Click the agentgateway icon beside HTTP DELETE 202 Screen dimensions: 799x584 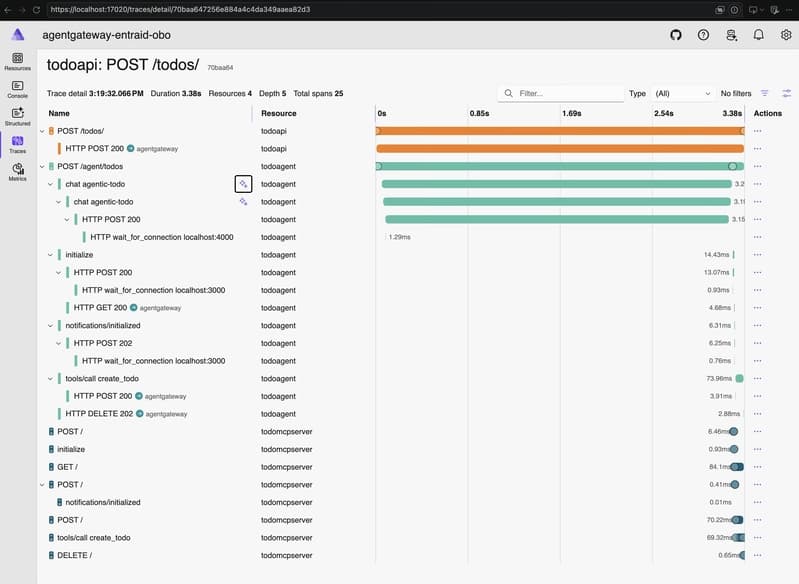(140, 414)
